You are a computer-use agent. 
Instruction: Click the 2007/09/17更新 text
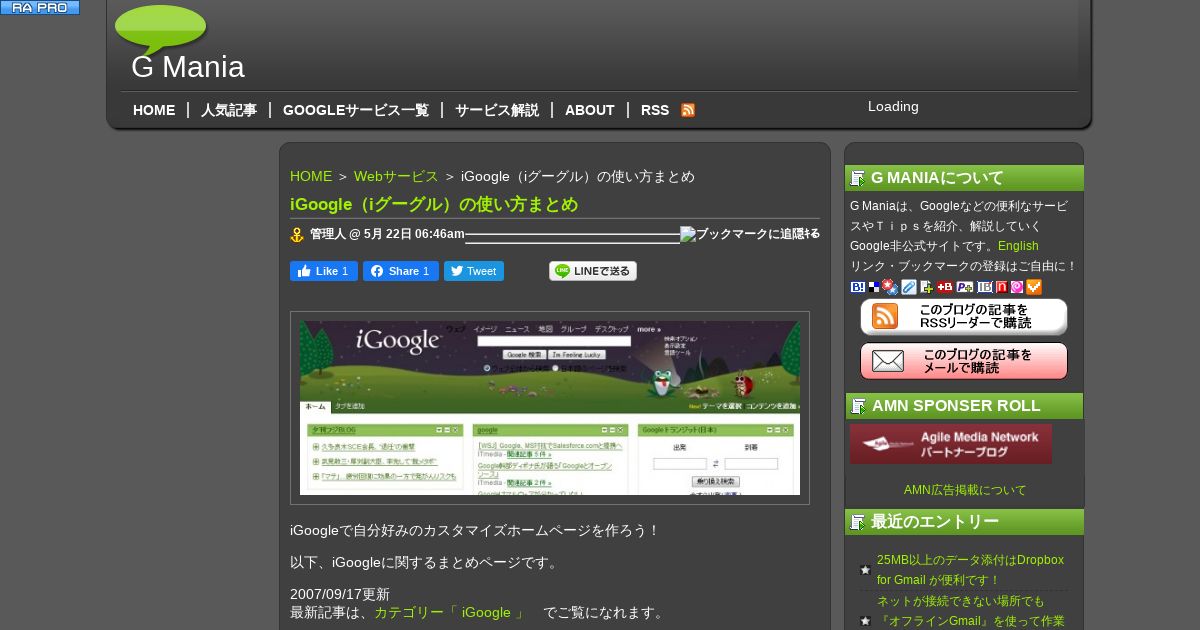[x=340, y=594]
